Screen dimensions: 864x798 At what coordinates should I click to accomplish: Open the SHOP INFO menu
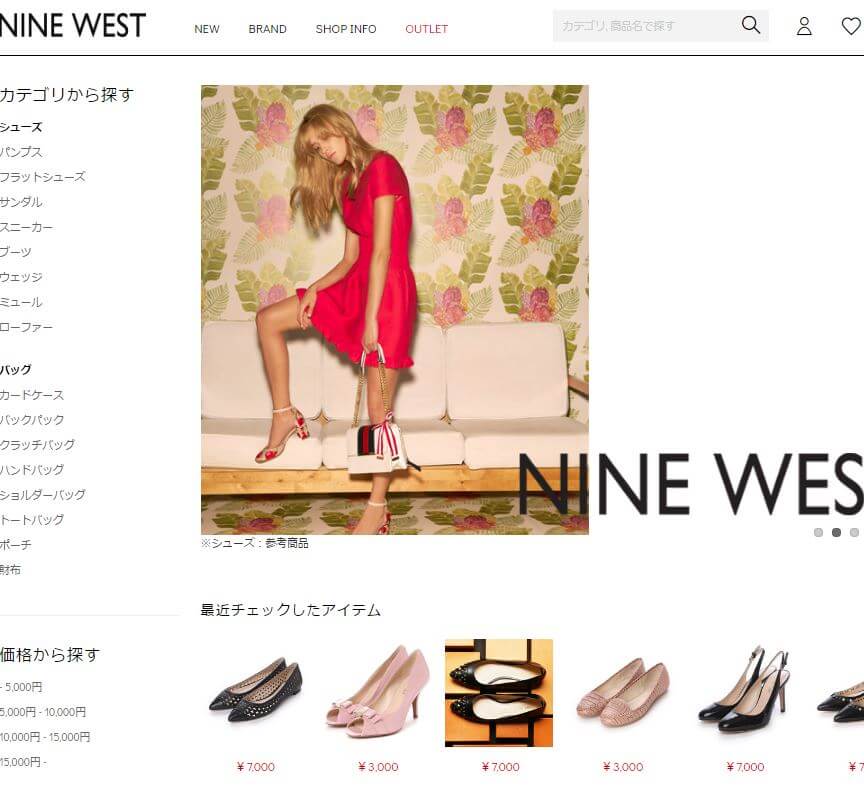[x=346, y=29]
